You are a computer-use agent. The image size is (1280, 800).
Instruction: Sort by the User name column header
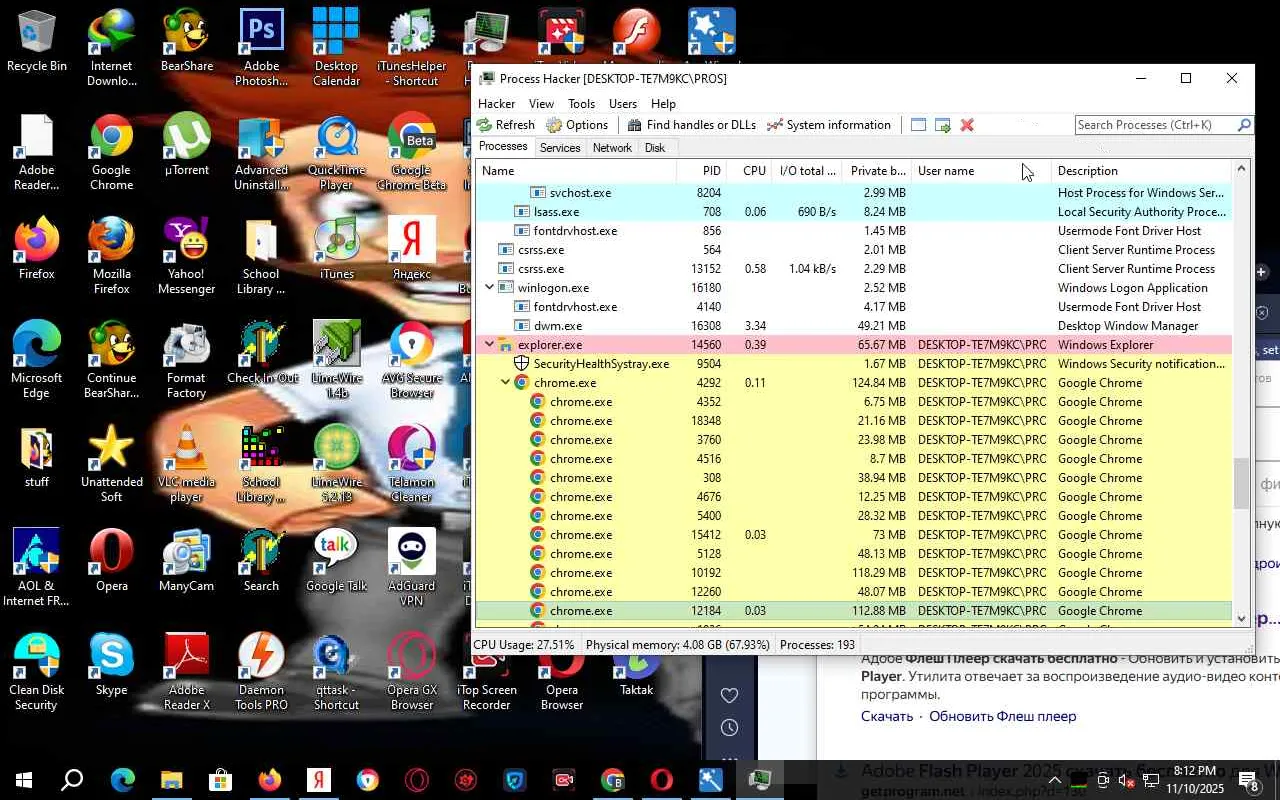981,171
